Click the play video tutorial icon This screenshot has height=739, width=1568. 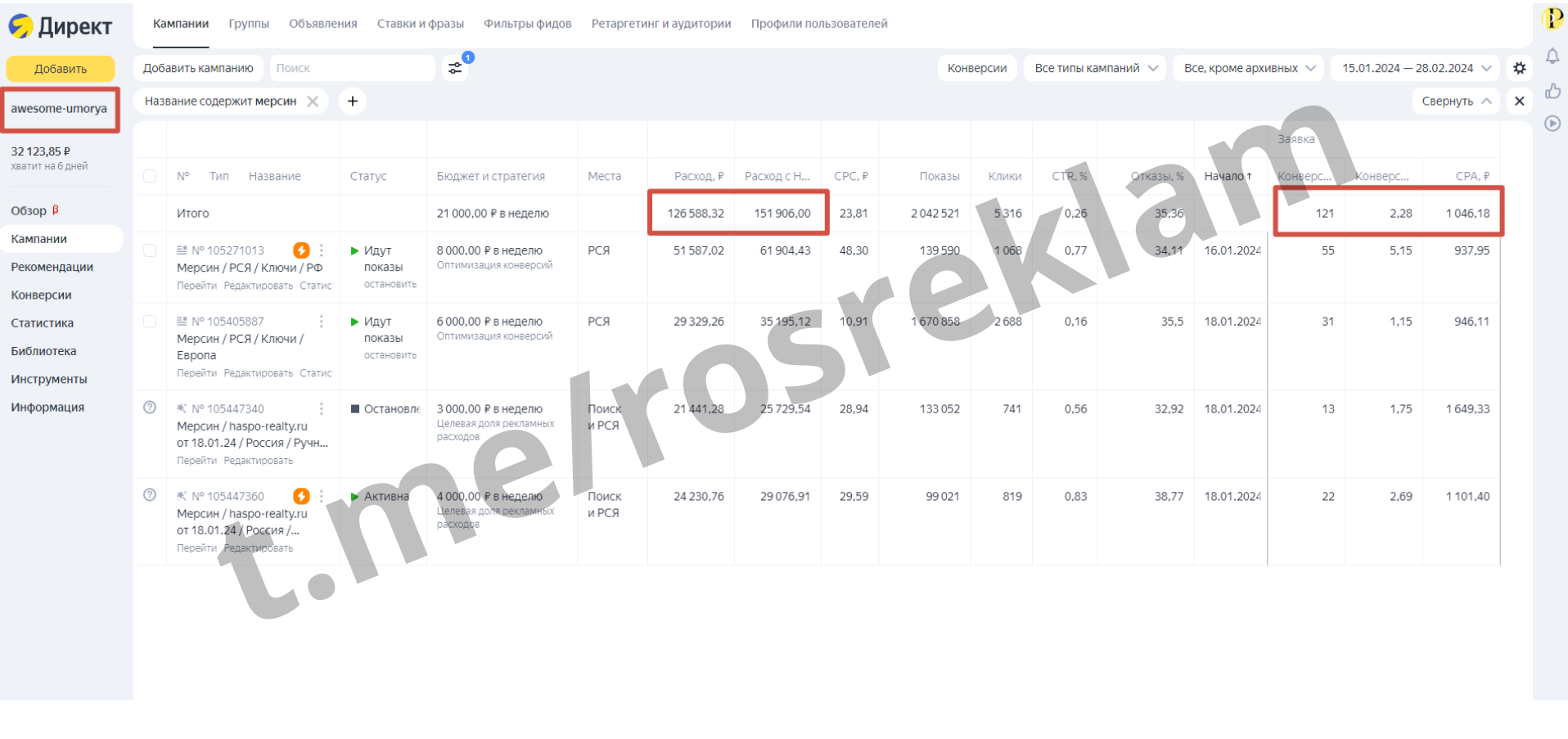point(1552,124)
